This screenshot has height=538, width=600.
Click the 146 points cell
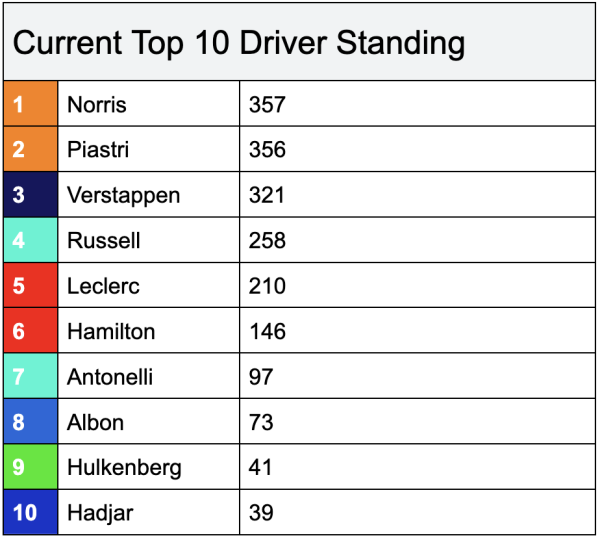[416, 331]
